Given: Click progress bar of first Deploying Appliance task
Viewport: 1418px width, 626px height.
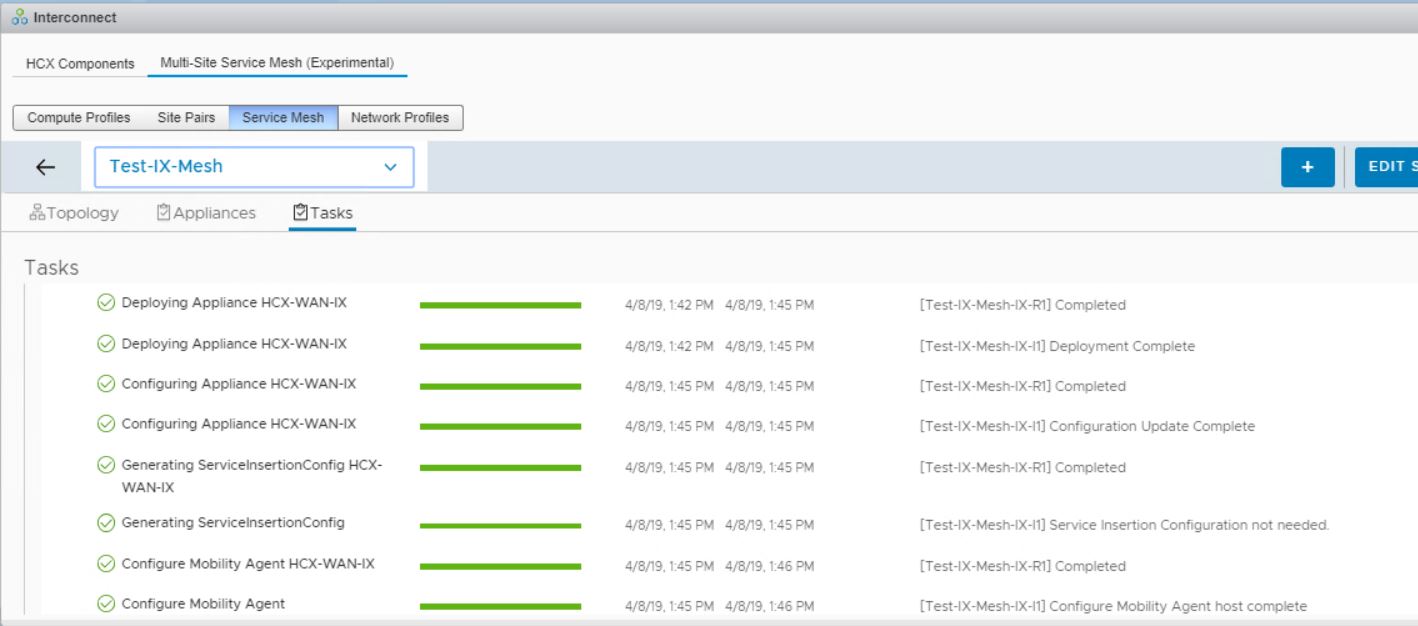Looking at the screenshot, I should tap(500, 305).
